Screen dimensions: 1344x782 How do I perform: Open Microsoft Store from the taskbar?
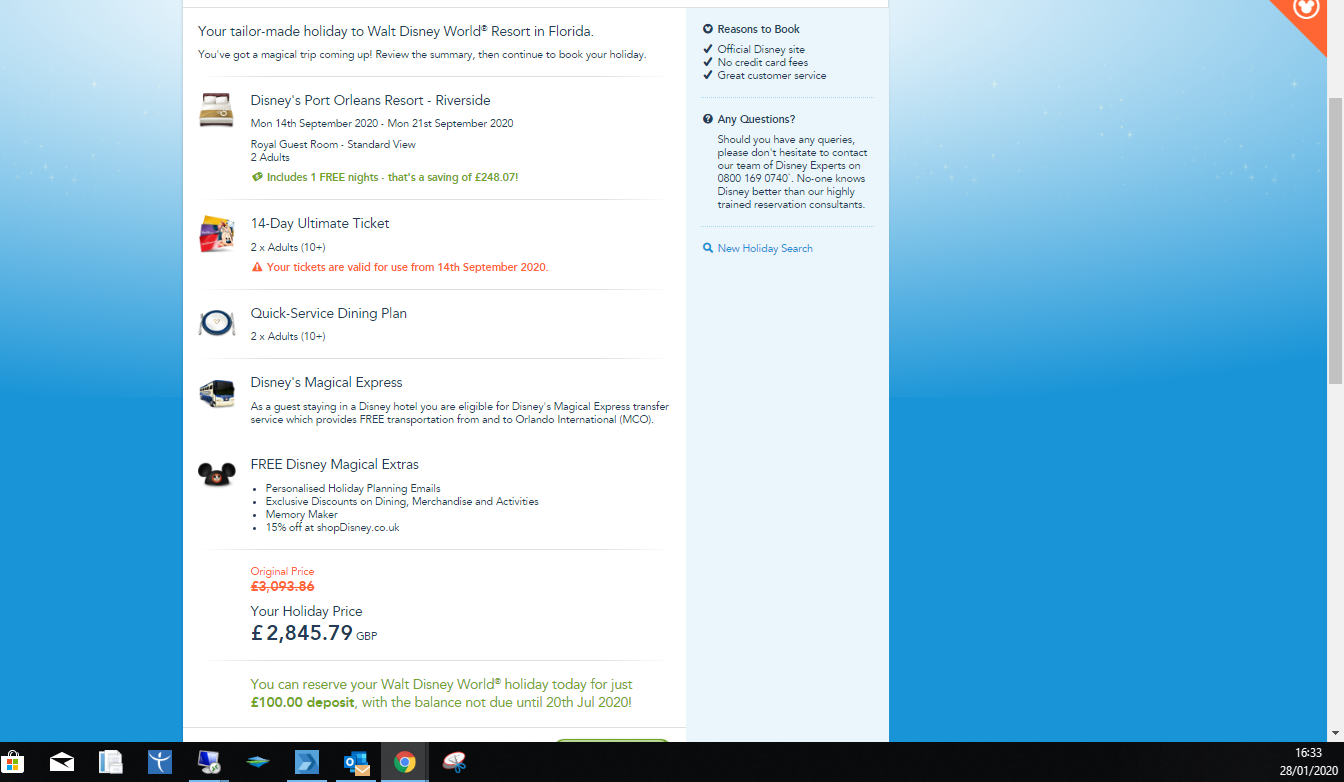pos(14,763)
